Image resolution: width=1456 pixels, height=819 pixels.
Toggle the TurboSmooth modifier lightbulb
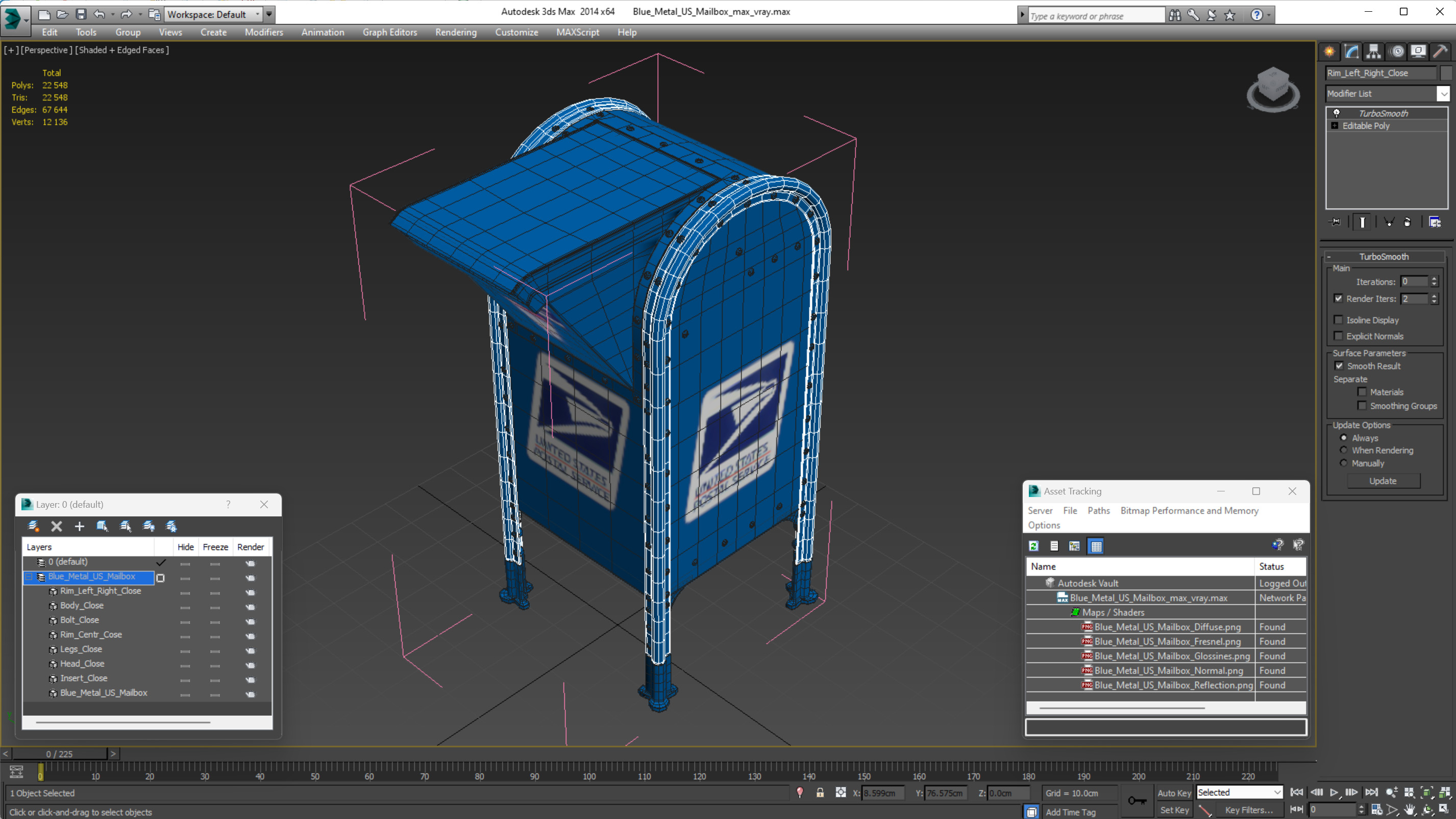pos(1336,113)
